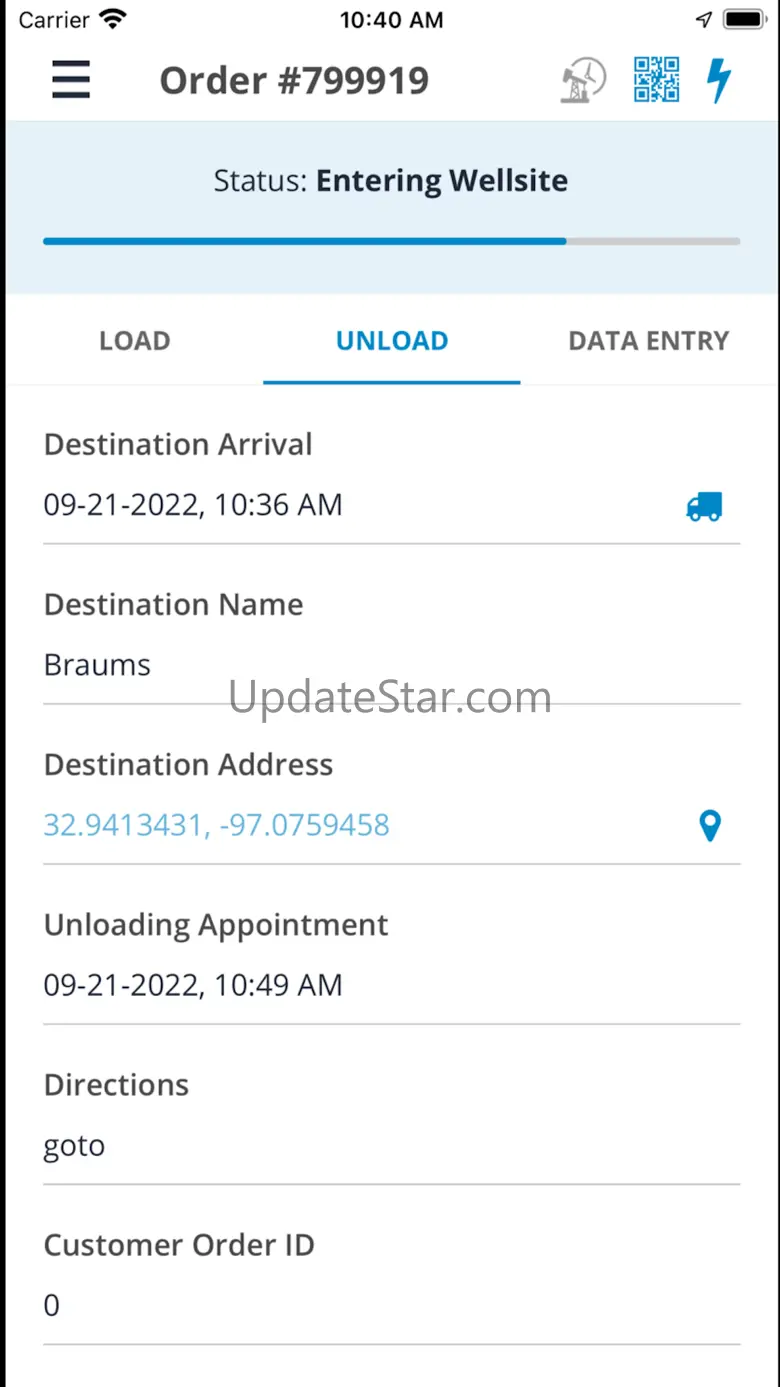780x1387 pixels.
Task: Tap the Destination Arrival date value
Action: 193,505
